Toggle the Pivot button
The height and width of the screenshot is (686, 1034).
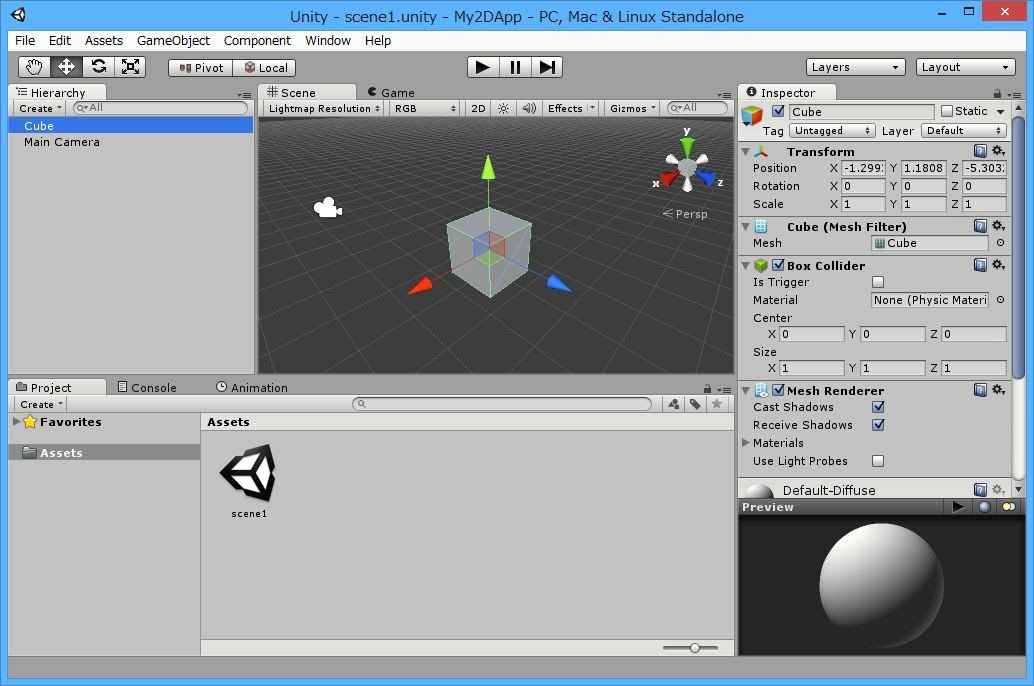(201, 67)
